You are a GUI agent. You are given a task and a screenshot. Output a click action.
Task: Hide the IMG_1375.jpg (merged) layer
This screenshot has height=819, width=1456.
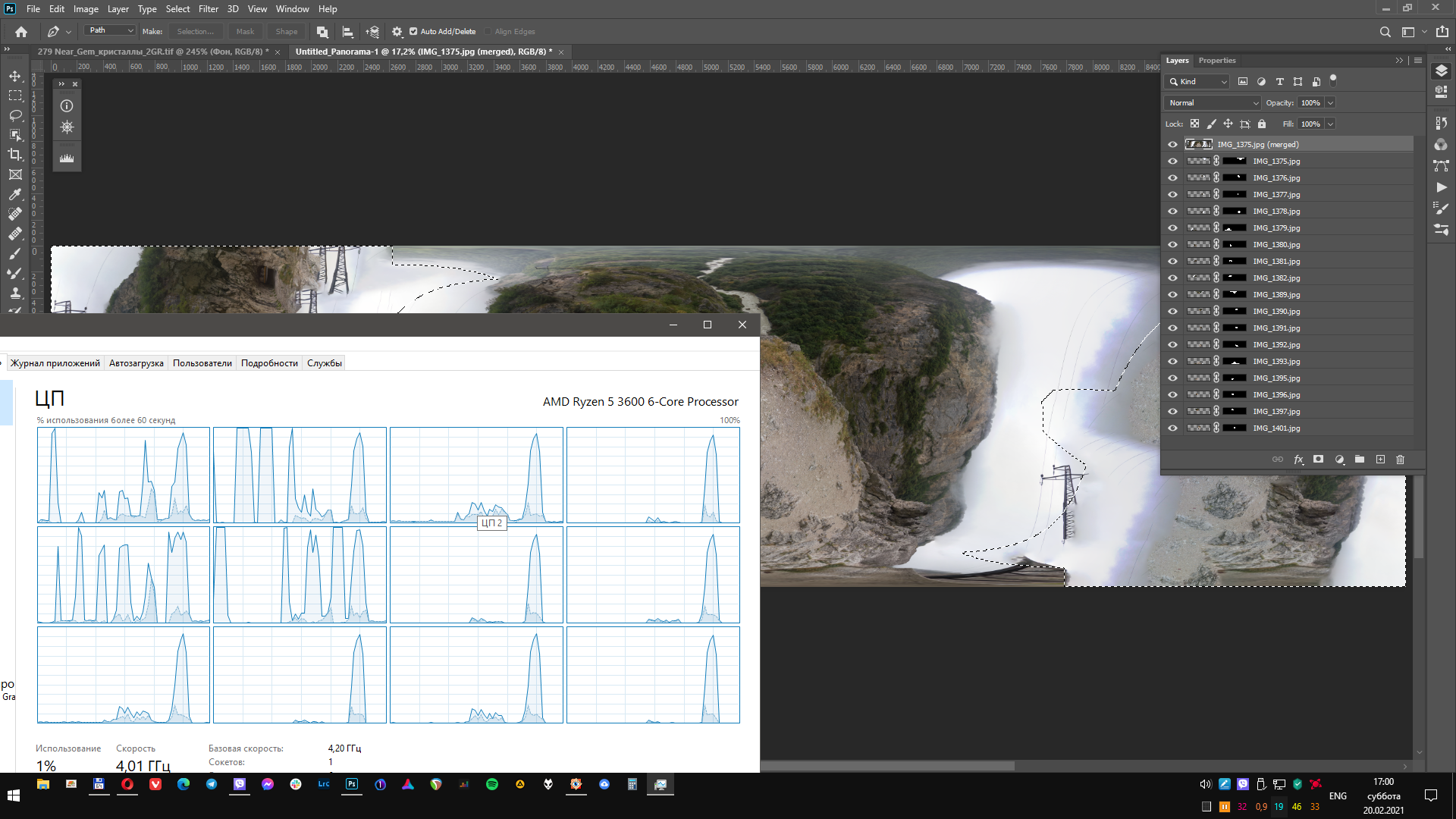[x=1172, y=145]
